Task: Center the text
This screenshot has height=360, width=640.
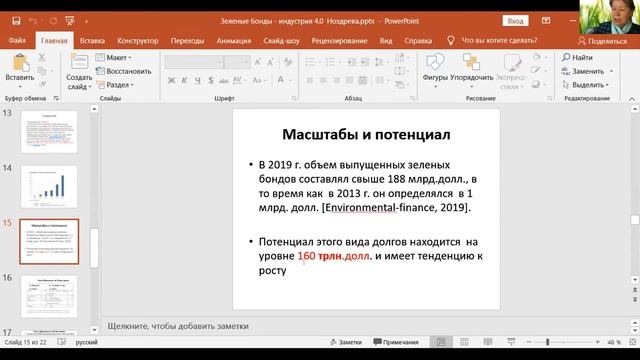Action: 323,80
